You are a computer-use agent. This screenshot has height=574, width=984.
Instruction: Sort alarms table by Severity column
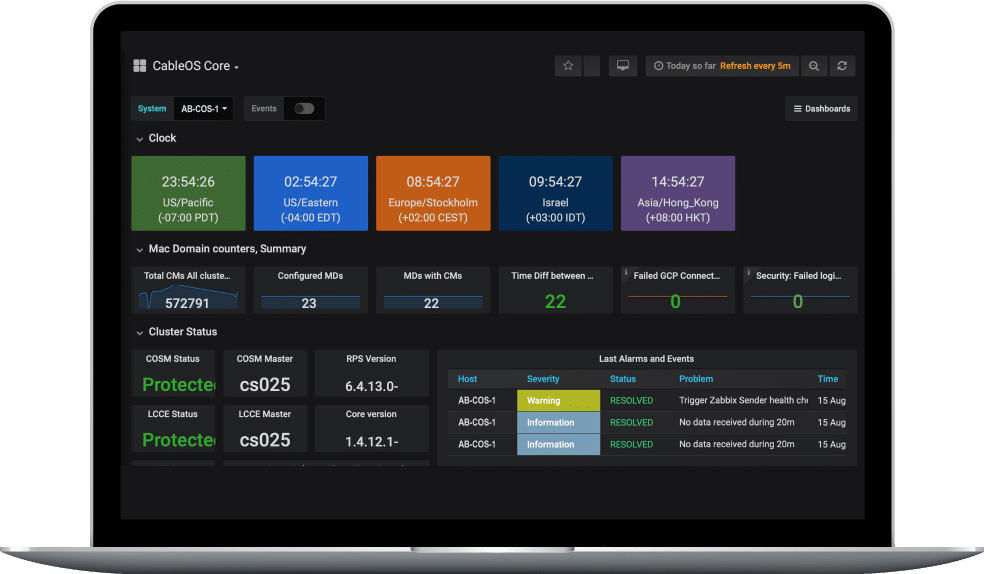(x=543, y=379)
